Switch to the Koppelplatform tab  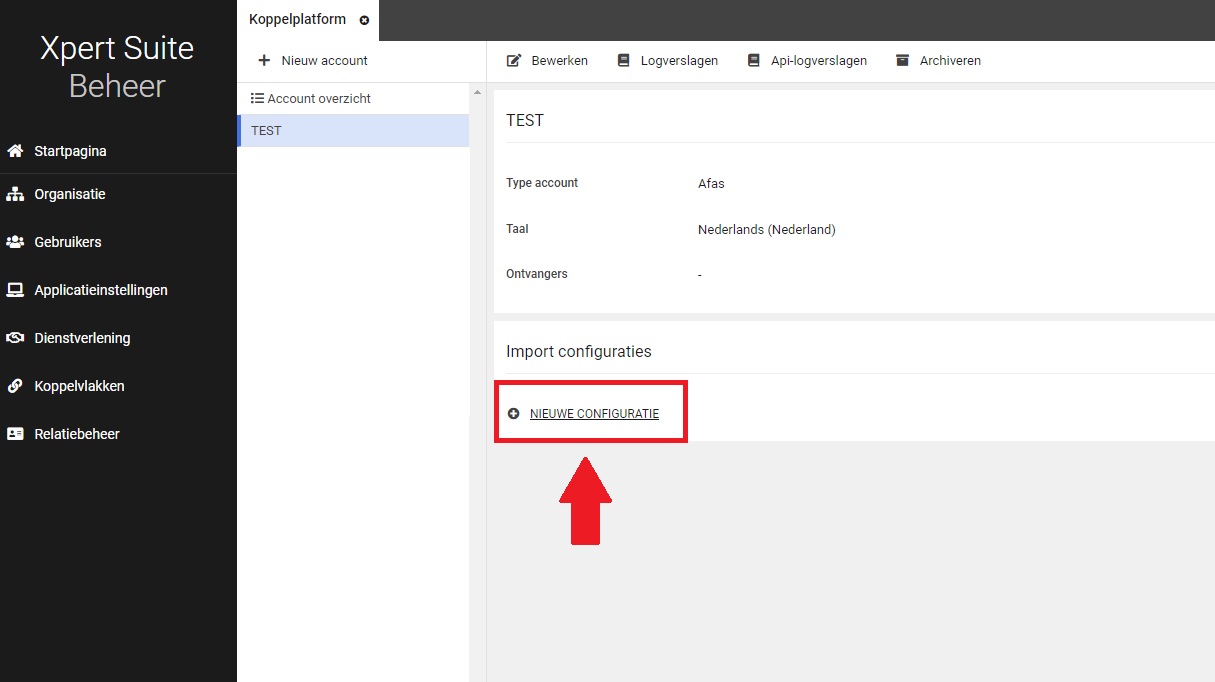pos(297,20)
